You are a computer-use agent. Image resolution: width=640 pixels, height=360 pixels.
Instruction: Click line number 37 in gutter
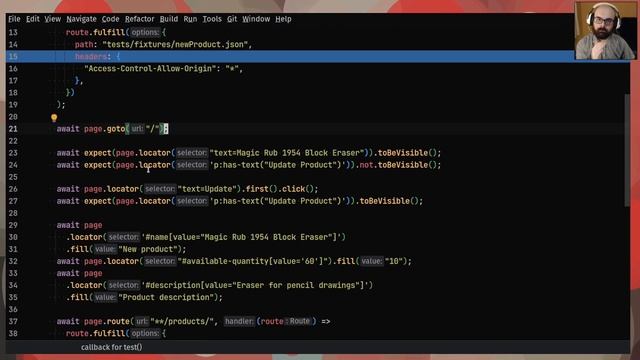(x=13, y=322)
